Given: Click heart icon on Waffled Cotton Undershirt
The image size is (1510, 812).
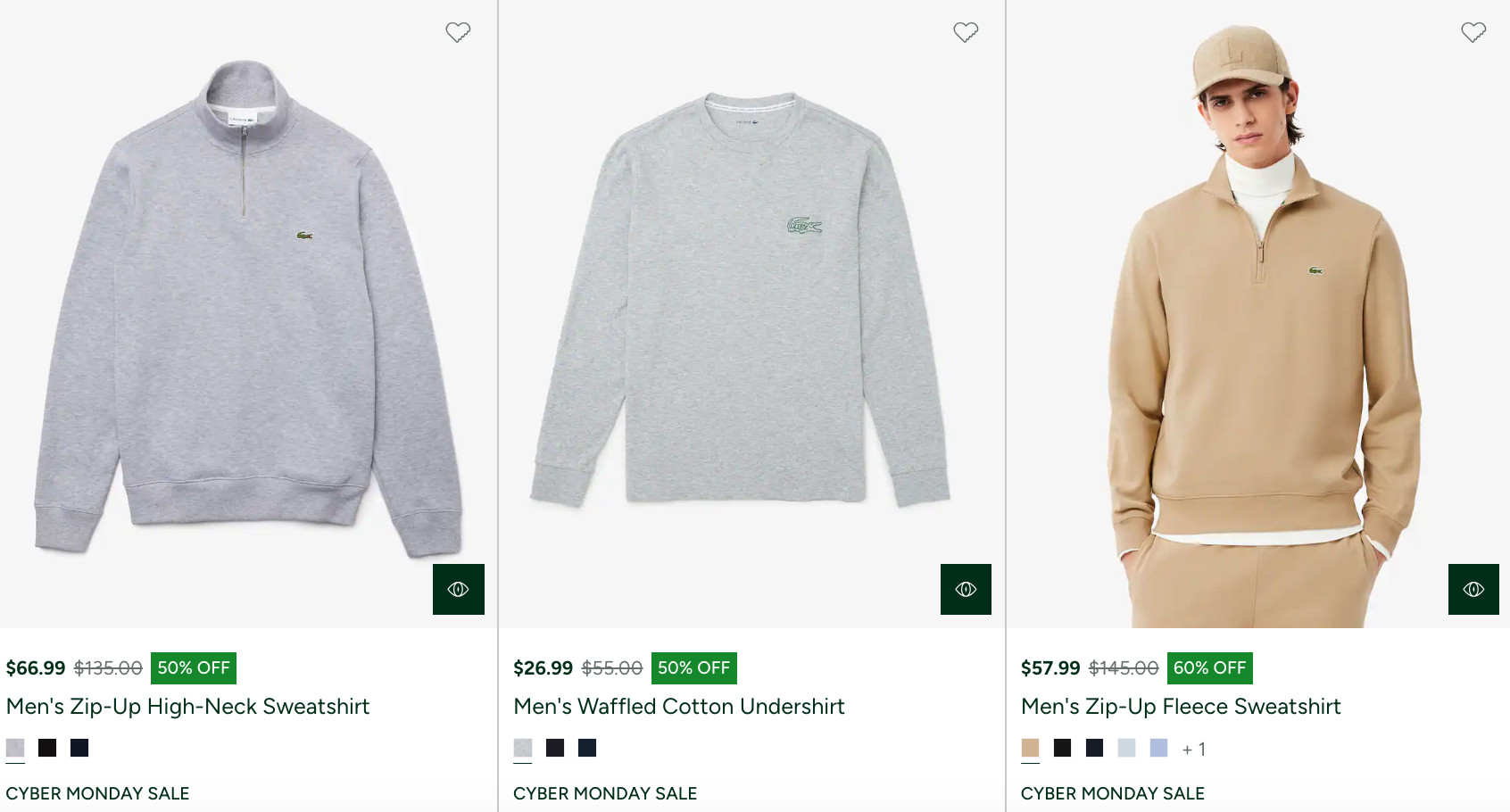Looking at the screenshot, I should coord(966,32).
